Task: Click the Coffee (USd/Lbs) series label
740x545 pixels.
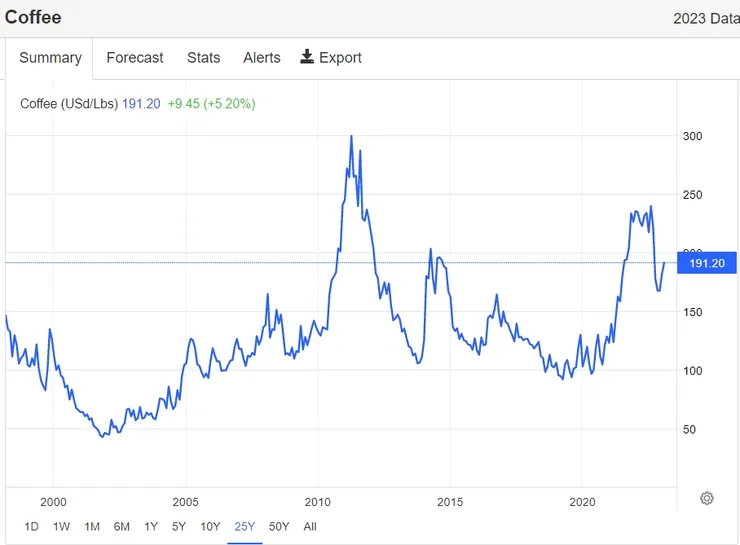Action: click(69, 104)
